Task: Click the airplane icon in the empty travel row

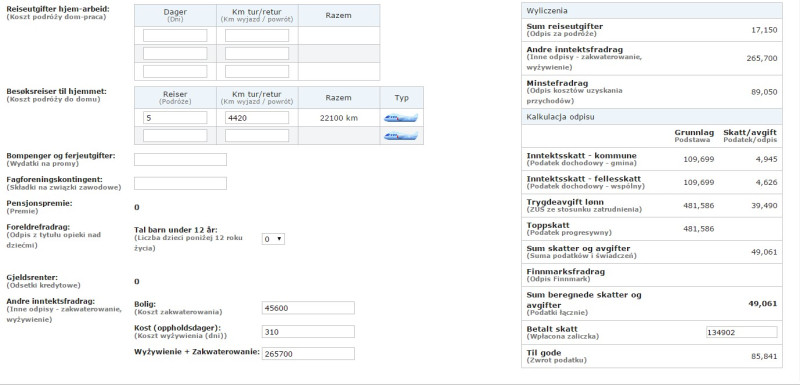Action: point(401,136)
